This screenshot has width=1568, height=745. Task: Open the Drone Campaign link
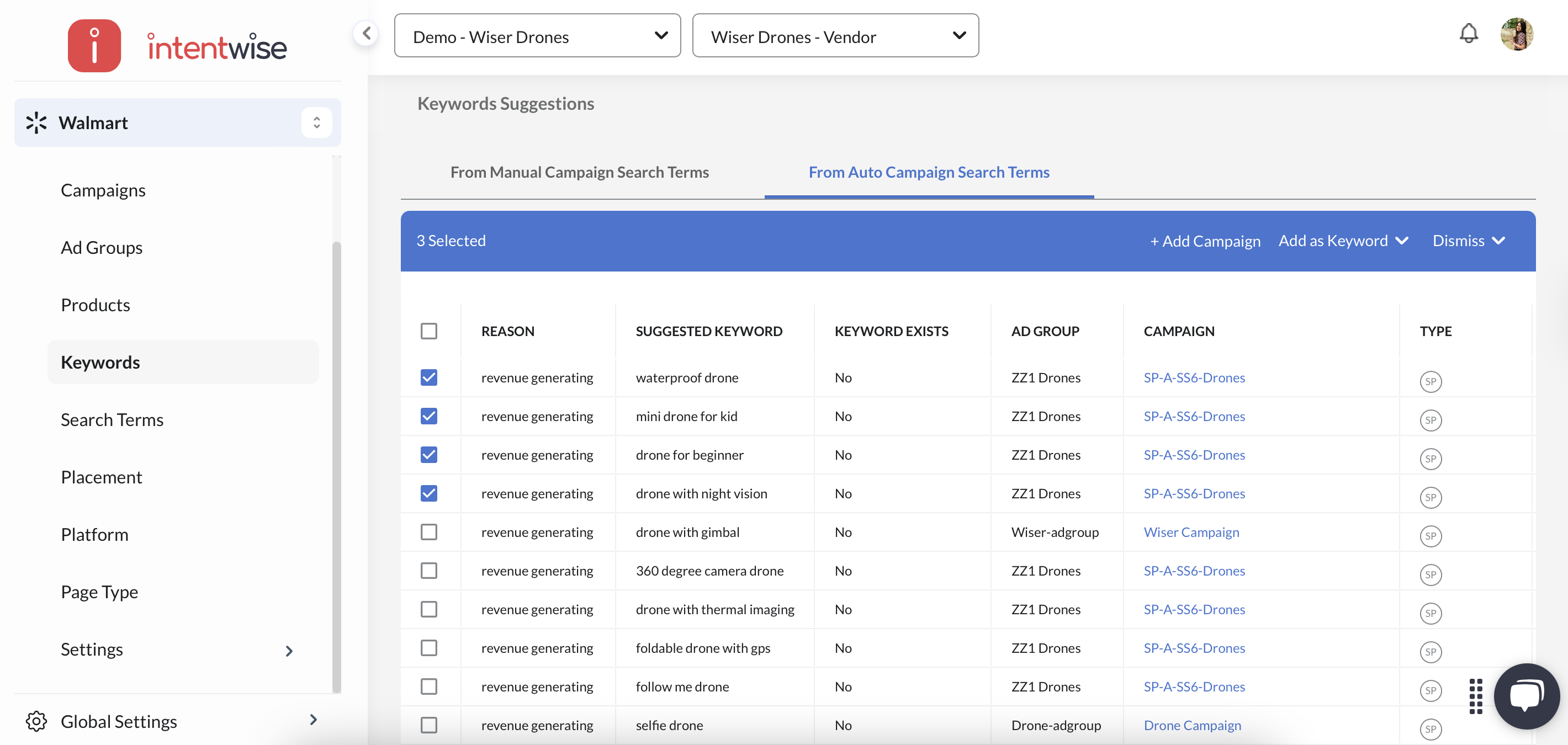click(x=1192, y=725)
